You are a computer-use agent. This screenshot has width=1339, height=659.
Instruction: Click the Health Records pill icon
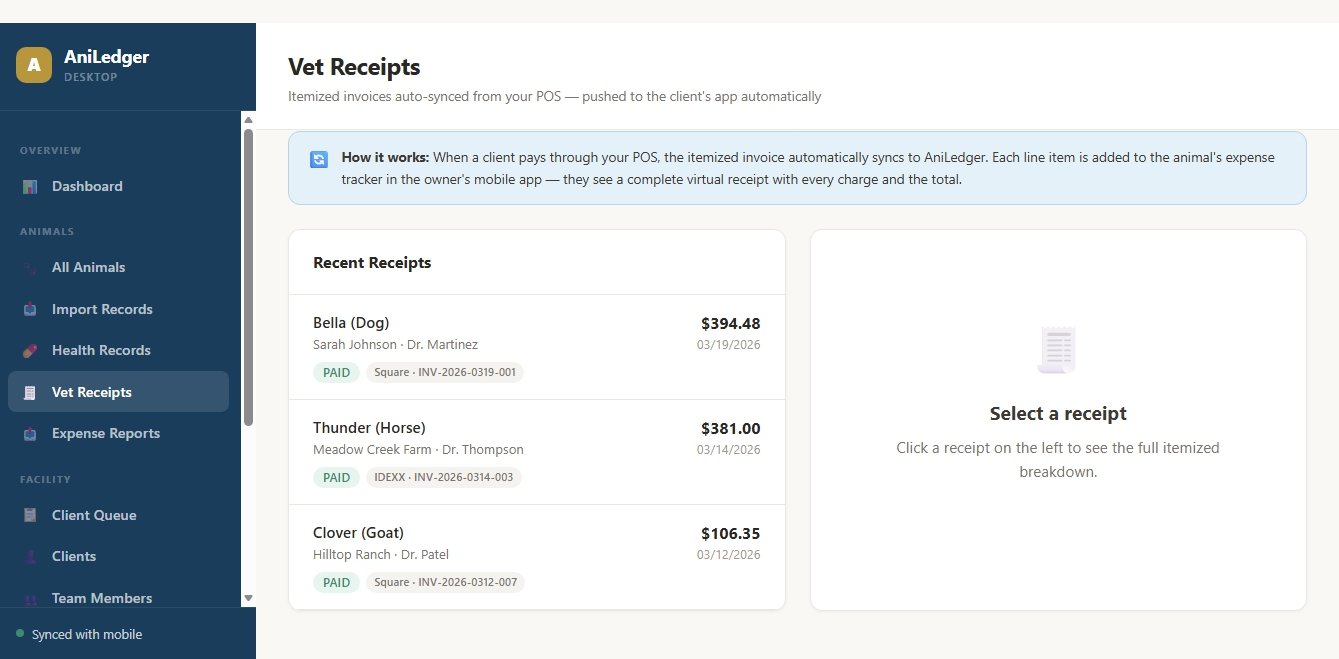pyautogui.click(x=30, y=351)
